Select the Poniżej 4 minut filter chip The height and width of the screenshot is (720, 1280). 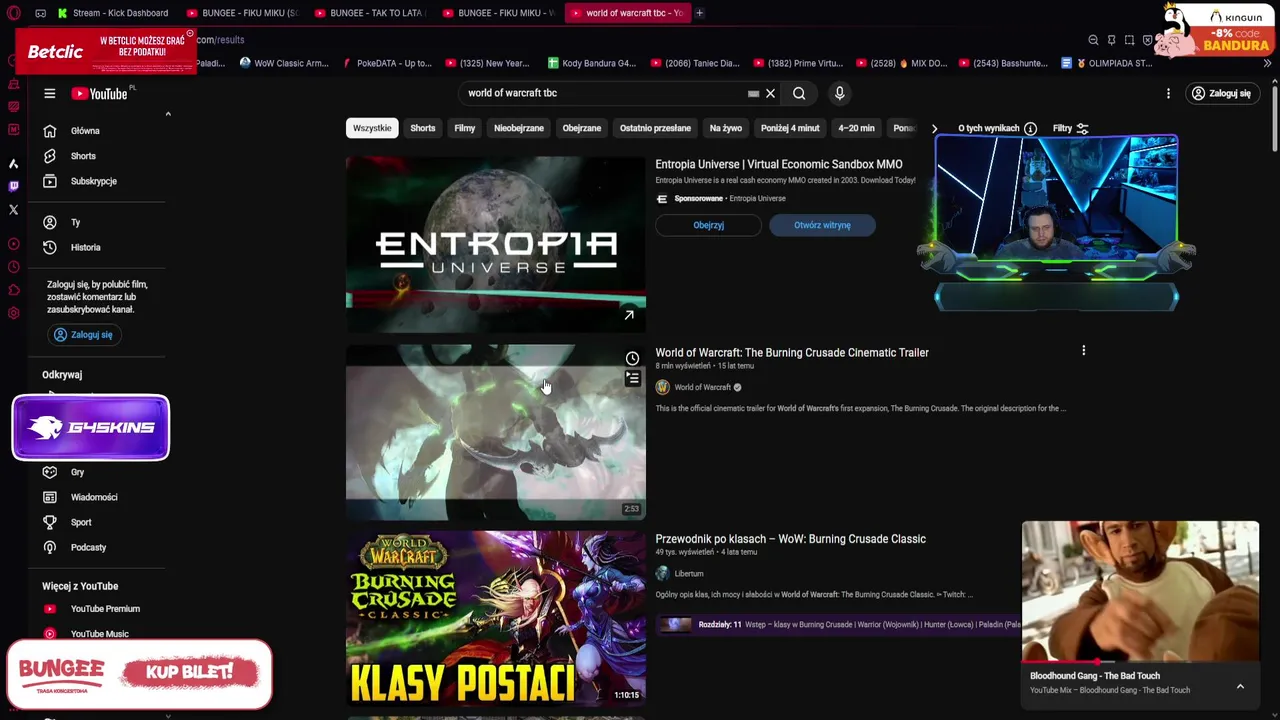point(790,128)
